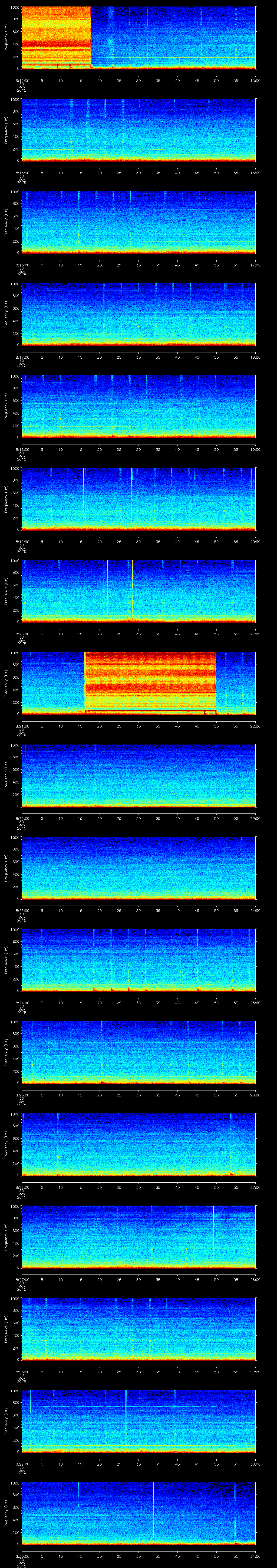Click the Frequency (Hz) axis label of 8:14 spectrogram

tap(7, 38)
